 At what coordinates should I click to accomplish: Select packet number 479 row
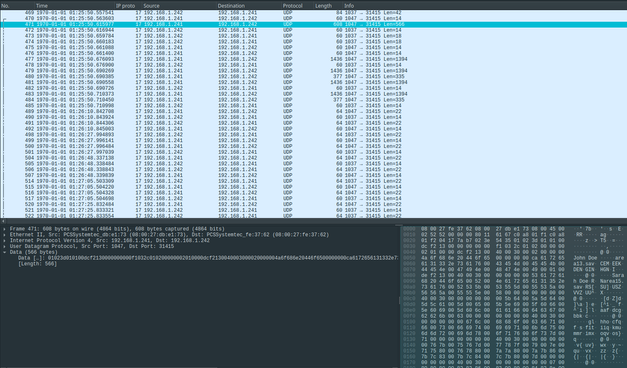coord(314,71)
